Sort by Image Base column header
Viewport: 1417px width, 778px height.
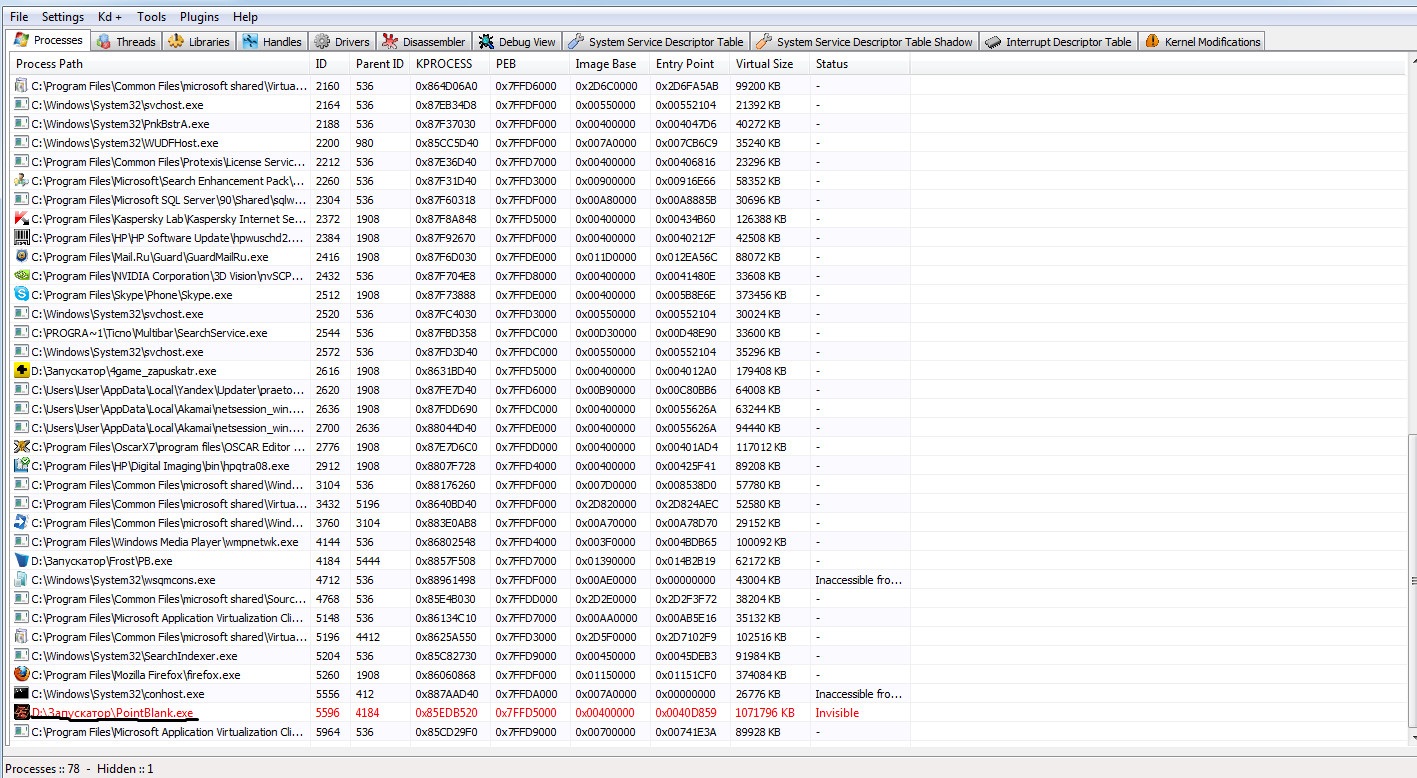pyautogui.click(x=610, y=64)
